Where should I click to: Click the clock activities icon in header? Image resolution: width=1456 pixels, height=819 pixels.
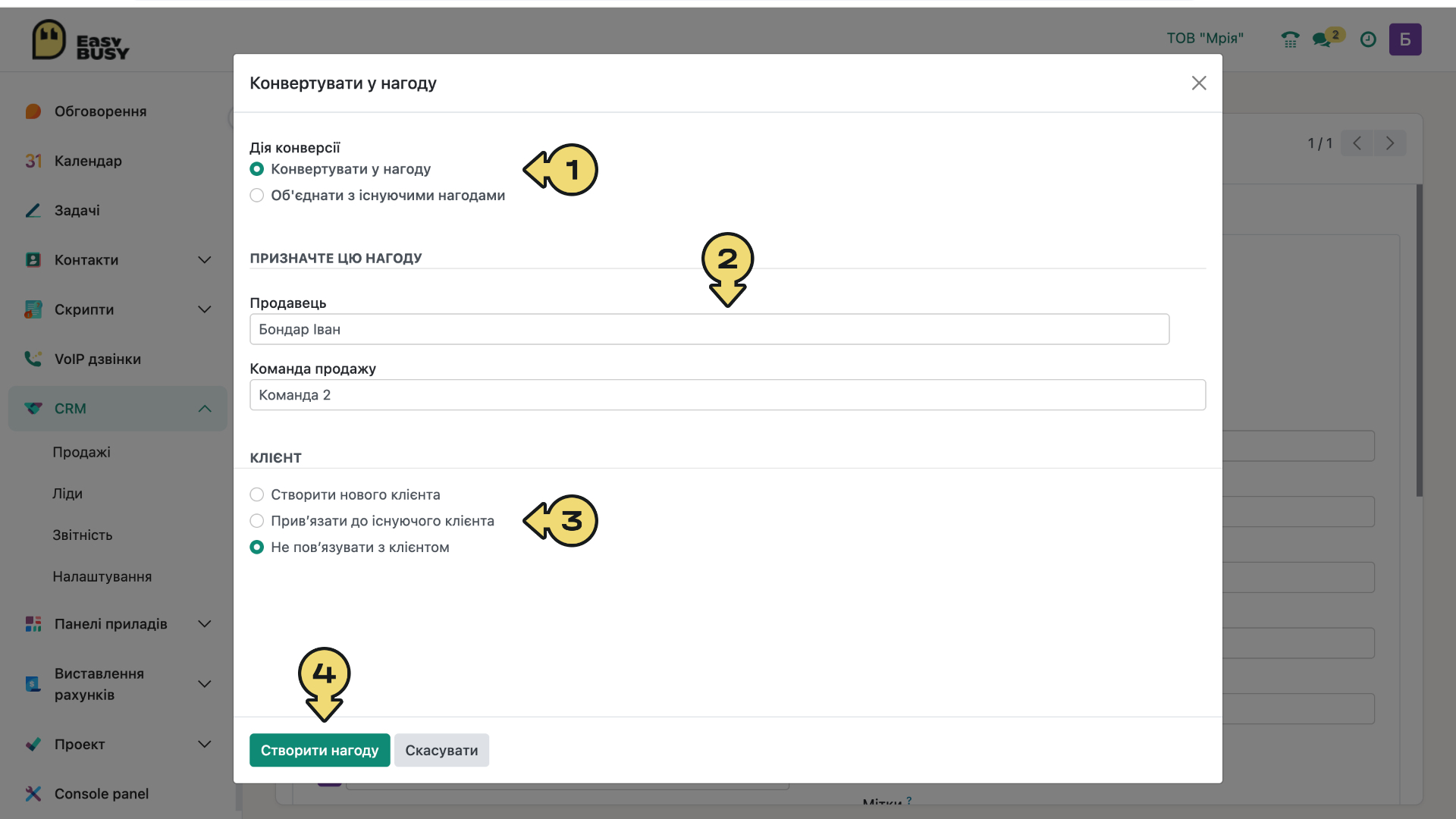[1368, 39]
